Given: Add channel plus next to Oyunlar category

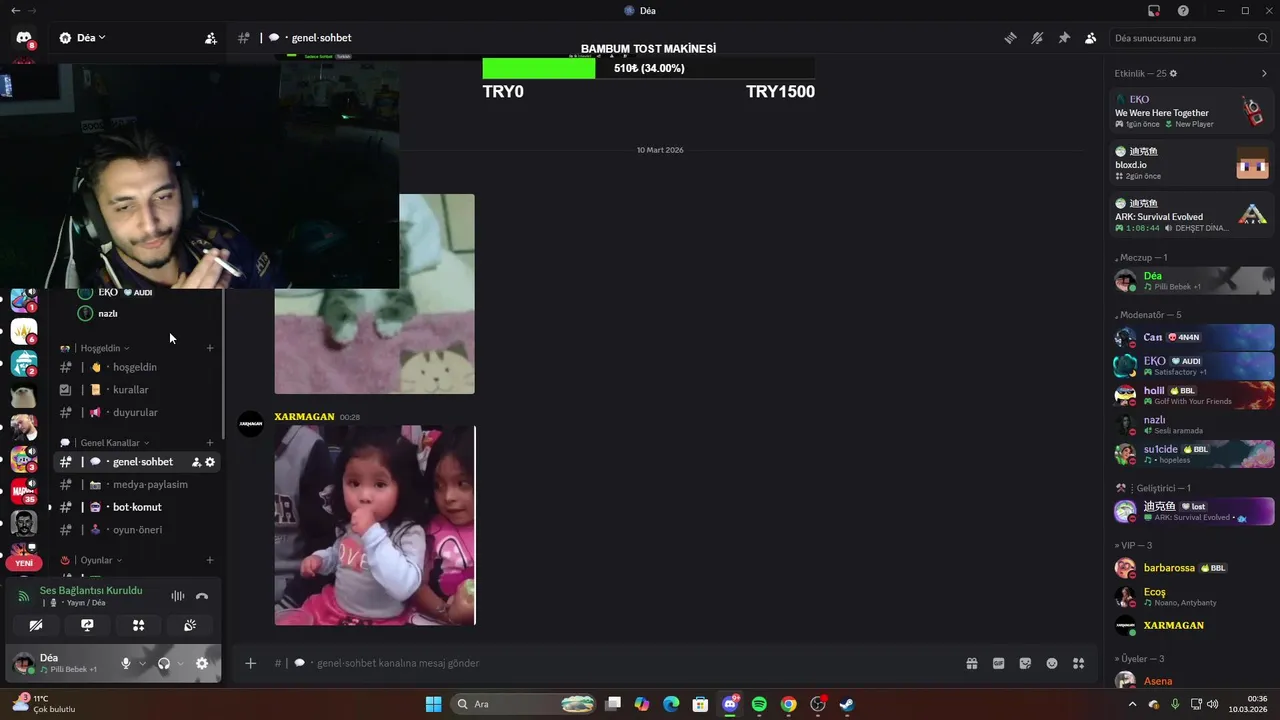Looking at the screenshot, I should tap(210, 561).
